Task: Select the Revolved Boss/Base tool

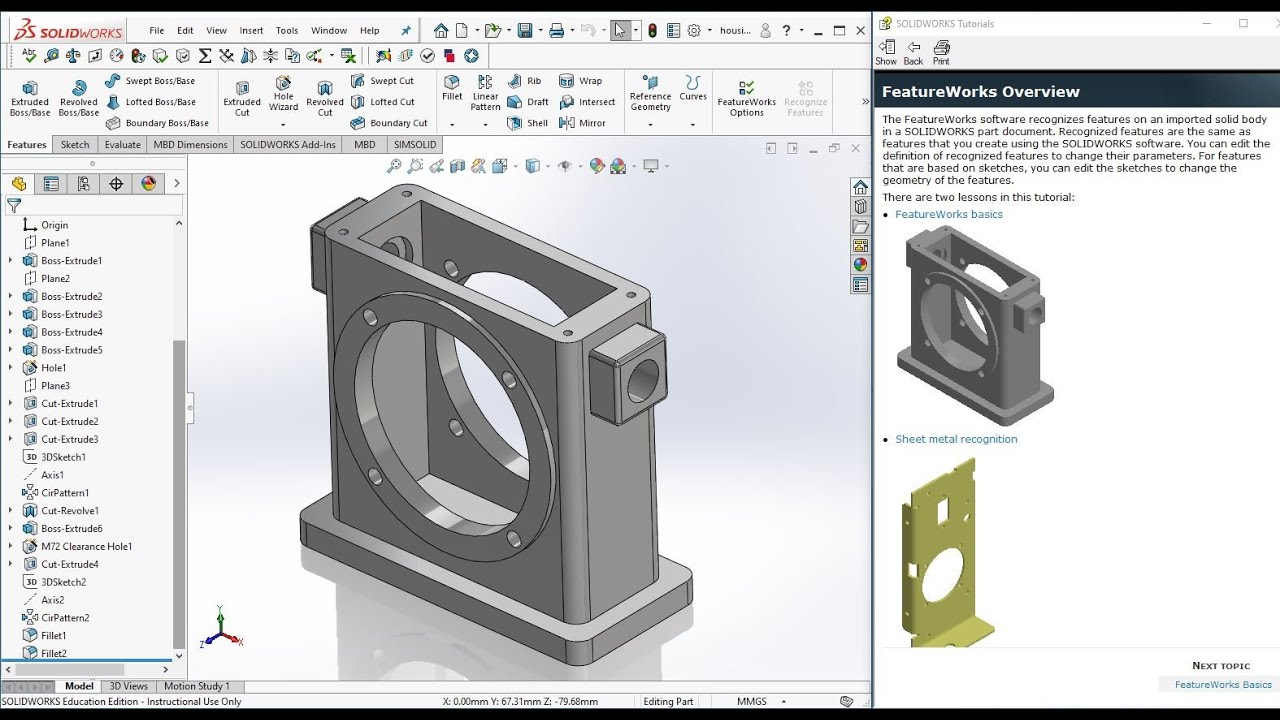Action: (79, 98)
